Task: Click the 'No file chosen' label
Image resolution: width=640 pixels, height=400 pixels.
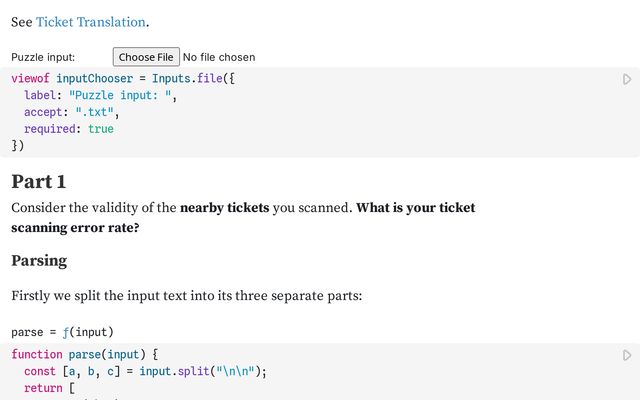Action: click(x=219, y=57)
